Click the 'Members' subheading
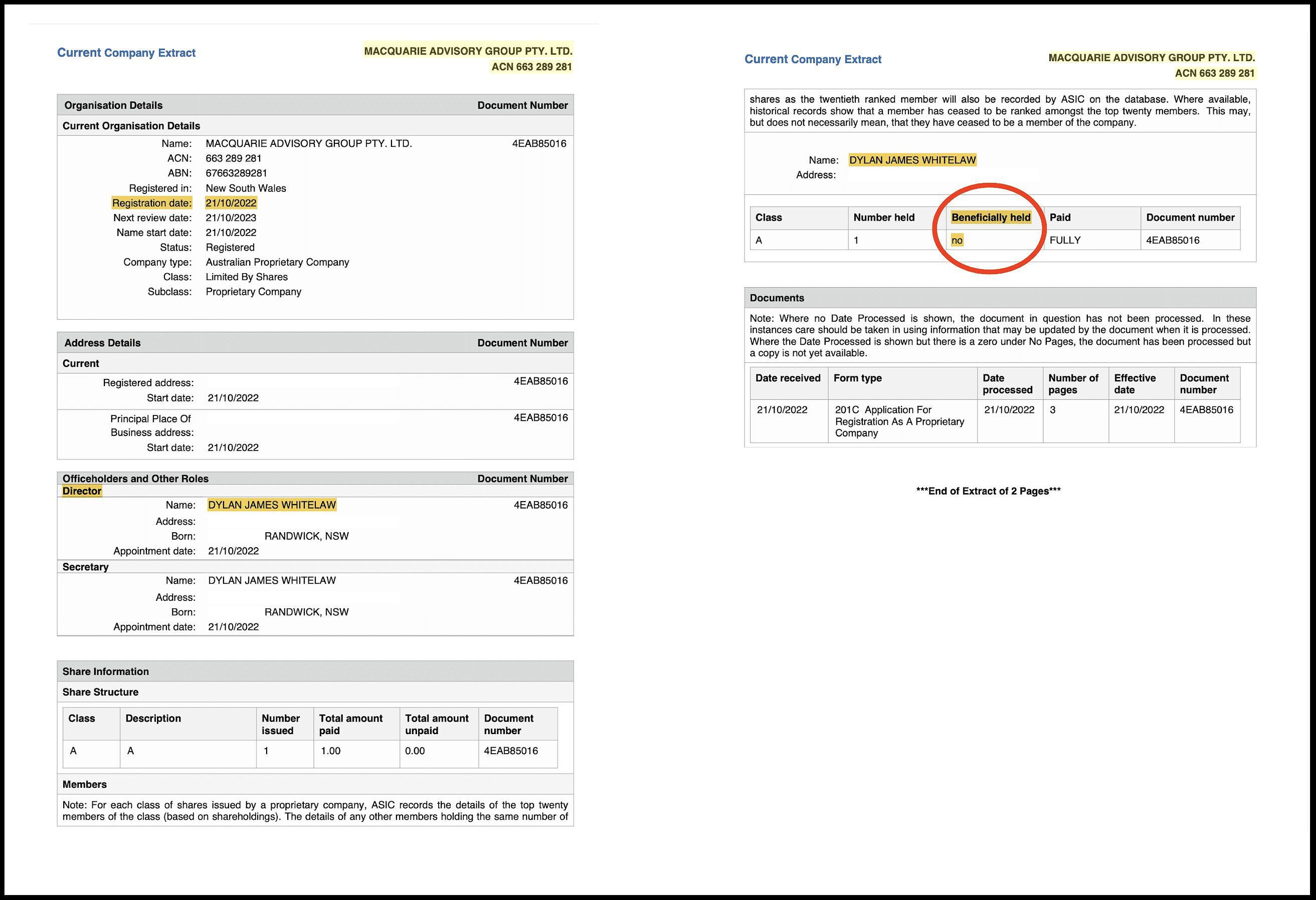Screen dimensions: 1316x900 pyautogui.click(x=84, y=785)
